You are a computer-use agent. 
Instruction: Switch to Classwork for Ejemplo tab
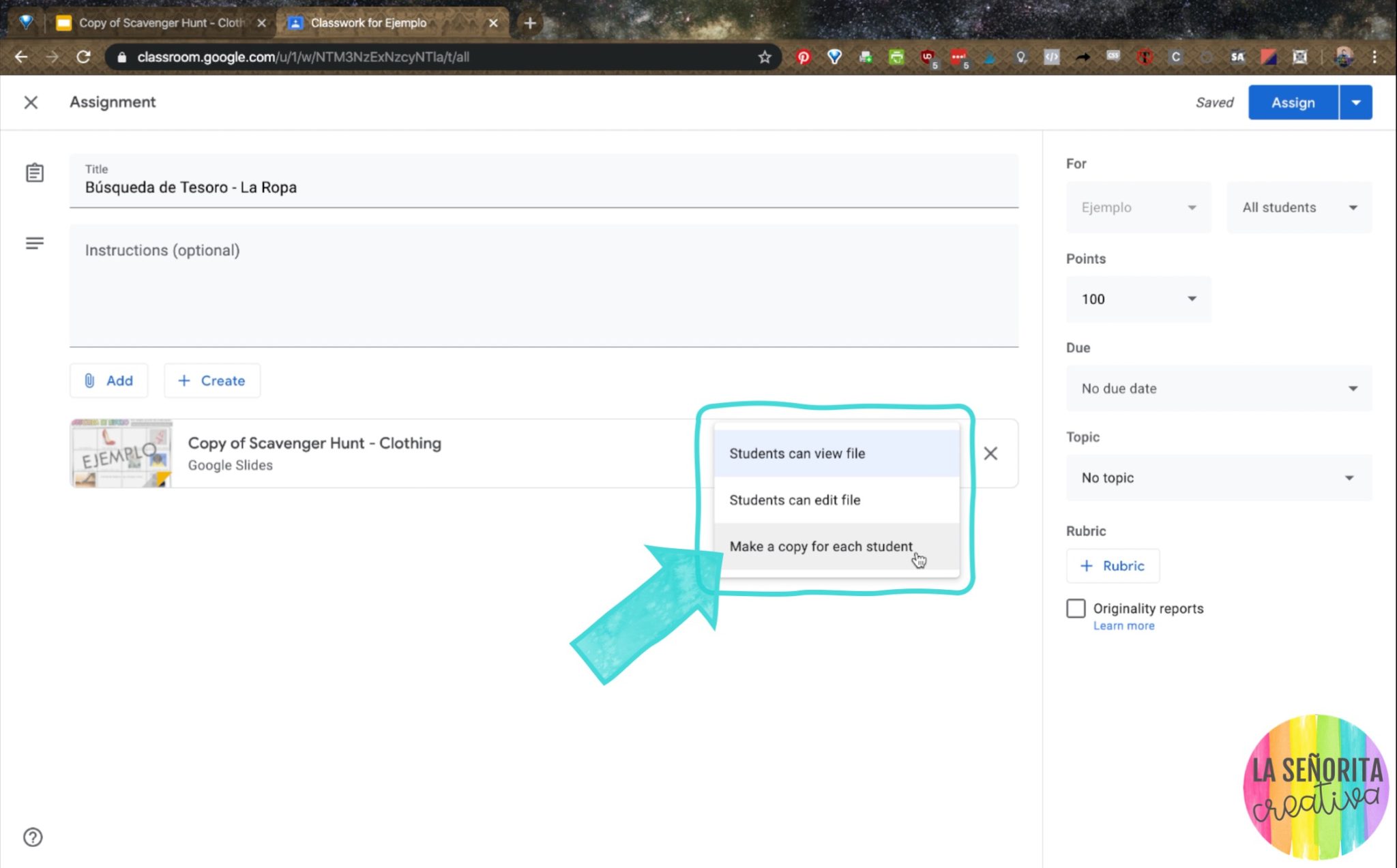coord(368,23)
